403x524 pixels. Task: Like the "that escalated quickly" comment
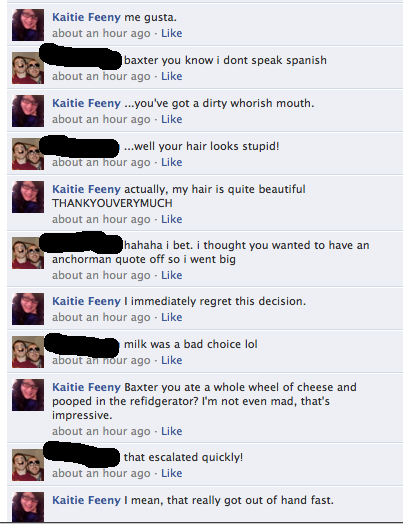(172, 473)
